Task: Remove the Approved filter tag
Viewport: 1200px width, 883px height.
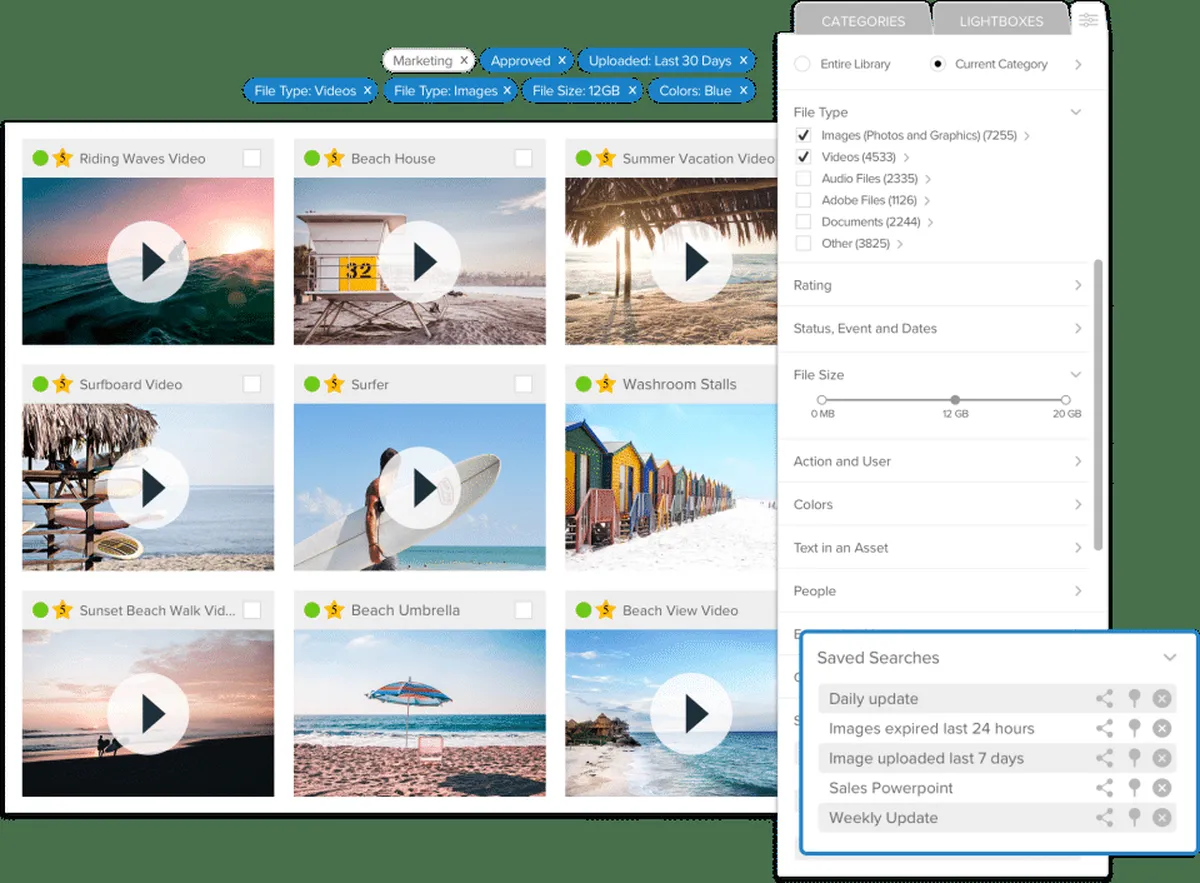Action: 562,61
